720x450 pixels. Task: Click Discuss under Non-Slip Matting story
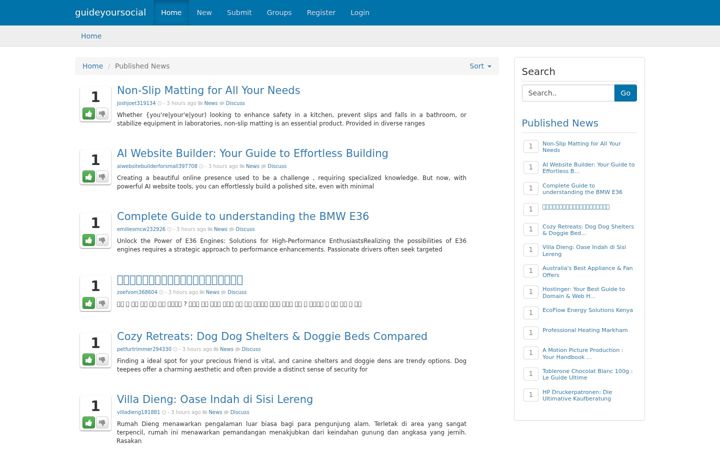coord(235,103)
